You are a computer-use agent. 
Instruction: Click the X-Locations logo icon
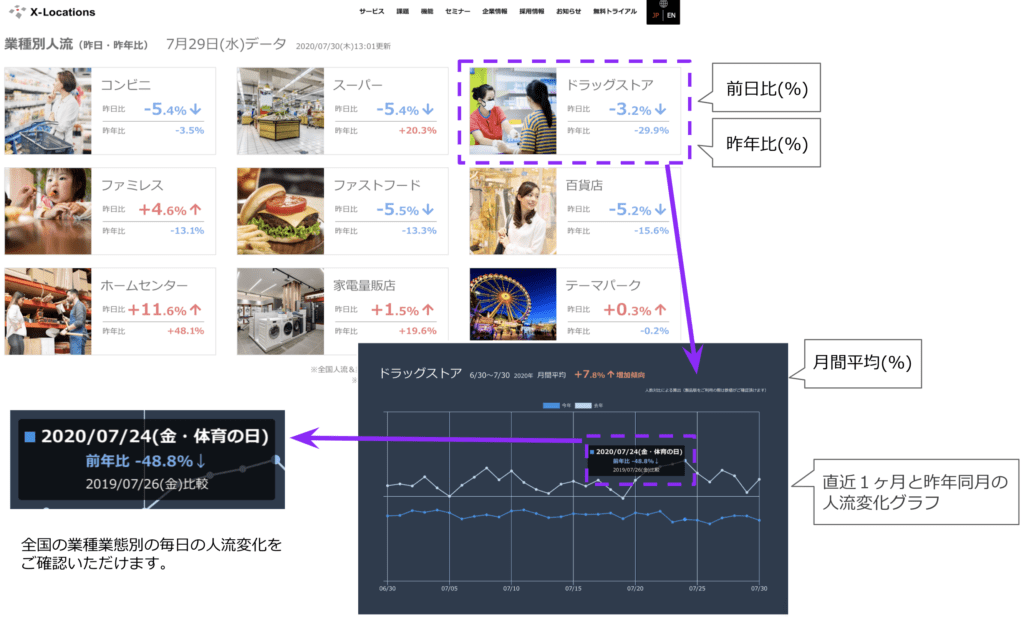tap(17, 11)
